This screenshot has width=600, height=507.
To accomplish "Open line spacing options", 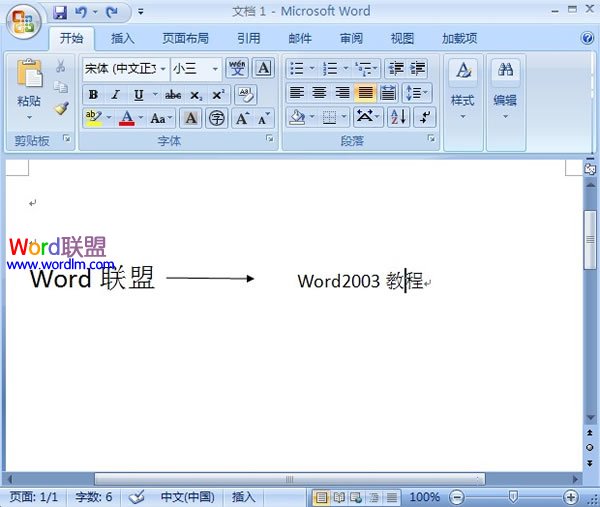I will [x=417, y=93].
